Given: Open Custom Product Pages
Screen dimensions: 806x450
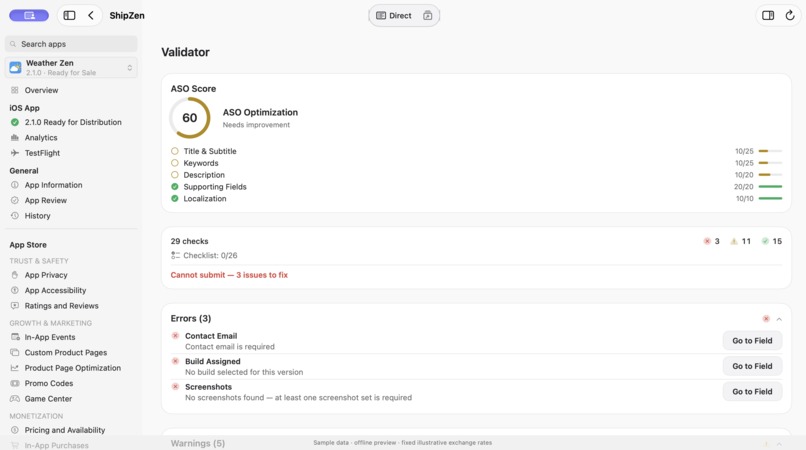Looking at the screenshot, I should 66,352.
